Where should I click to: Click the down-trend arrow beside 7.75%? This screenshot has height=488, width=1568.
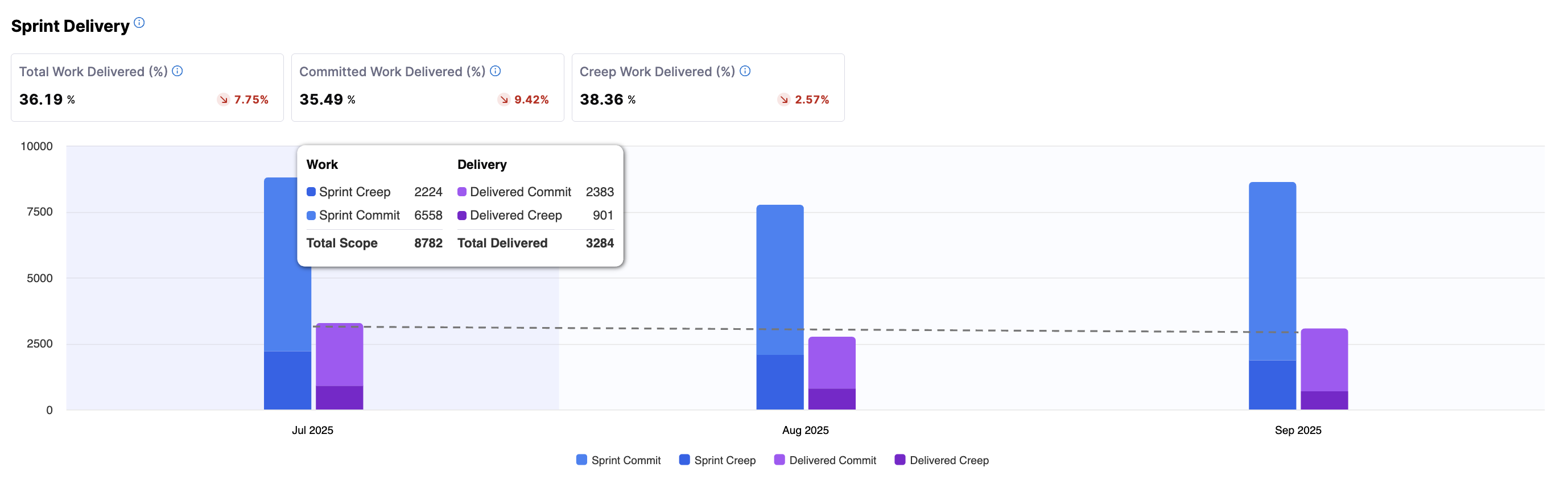(224, 100)
